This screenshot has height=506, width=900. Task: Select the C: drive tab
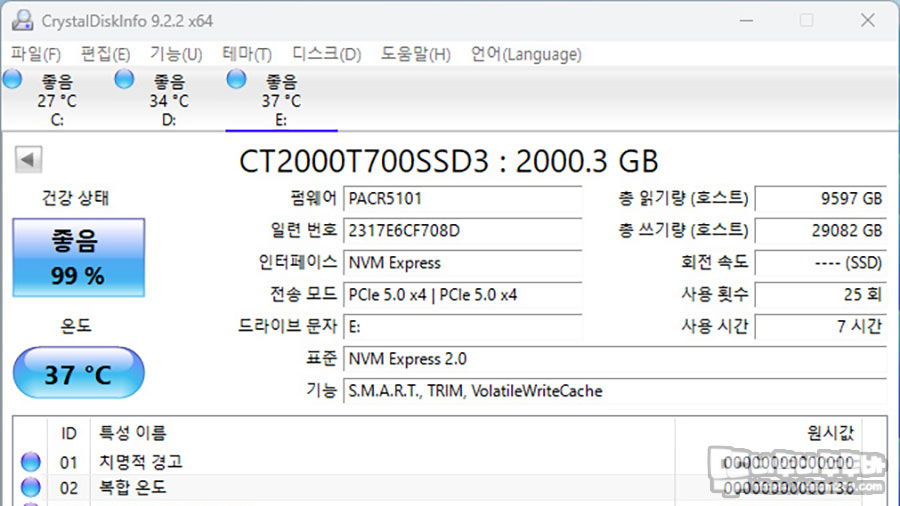tap(56, 100)
